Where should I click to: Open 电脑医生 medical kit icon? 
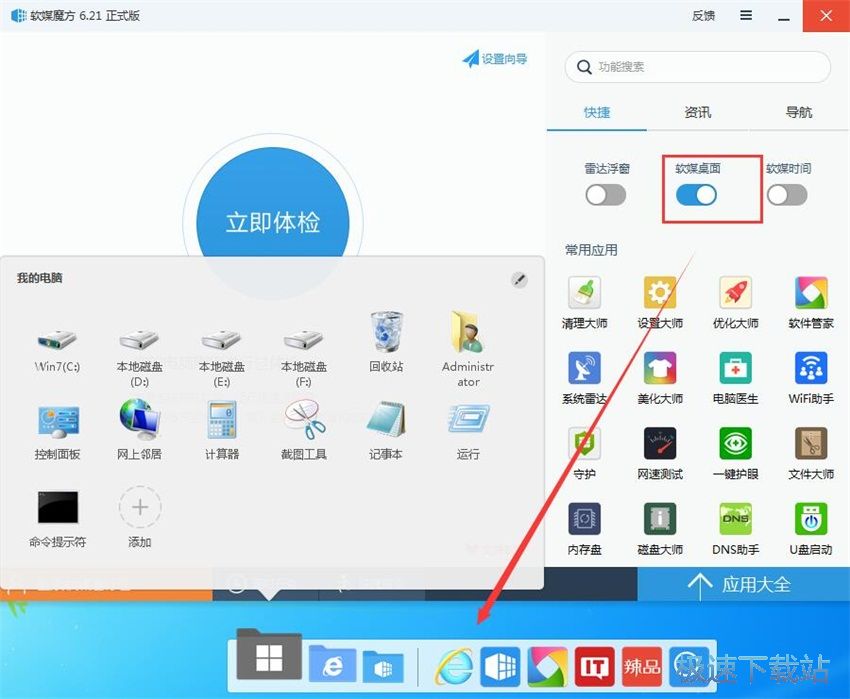[x=735, y=368]
